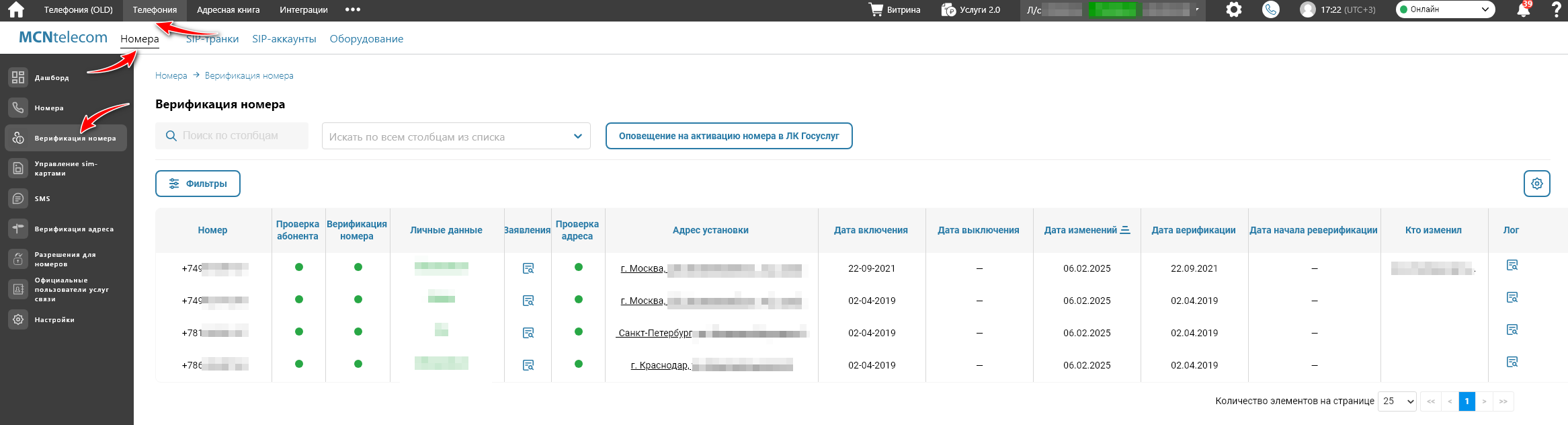This screenshot has height=425, width=1568.
Task: Sort by Дата верификации header
Action: coord(1194,230)
